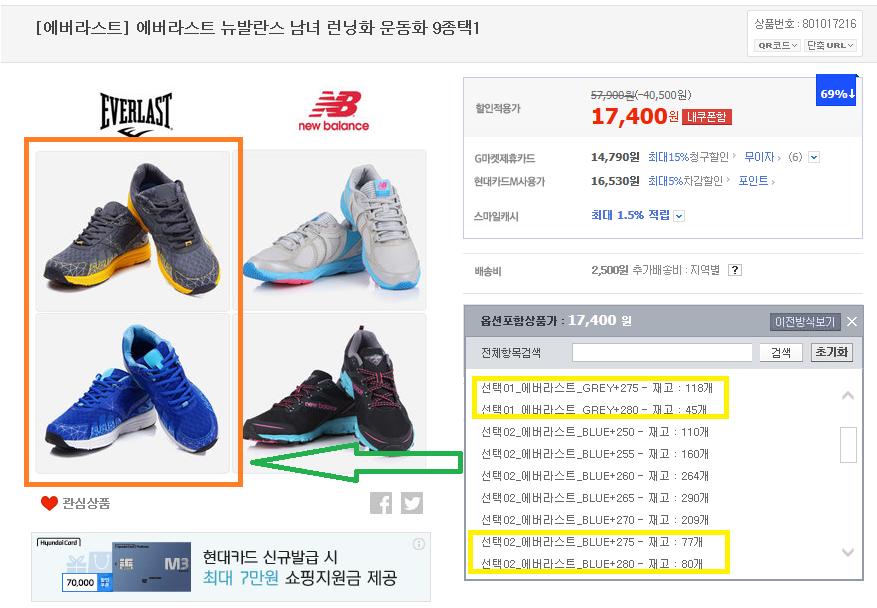This screenshot has height=608, width=877.
Task: Click the option list scroll up arrow
Action: 848,395
